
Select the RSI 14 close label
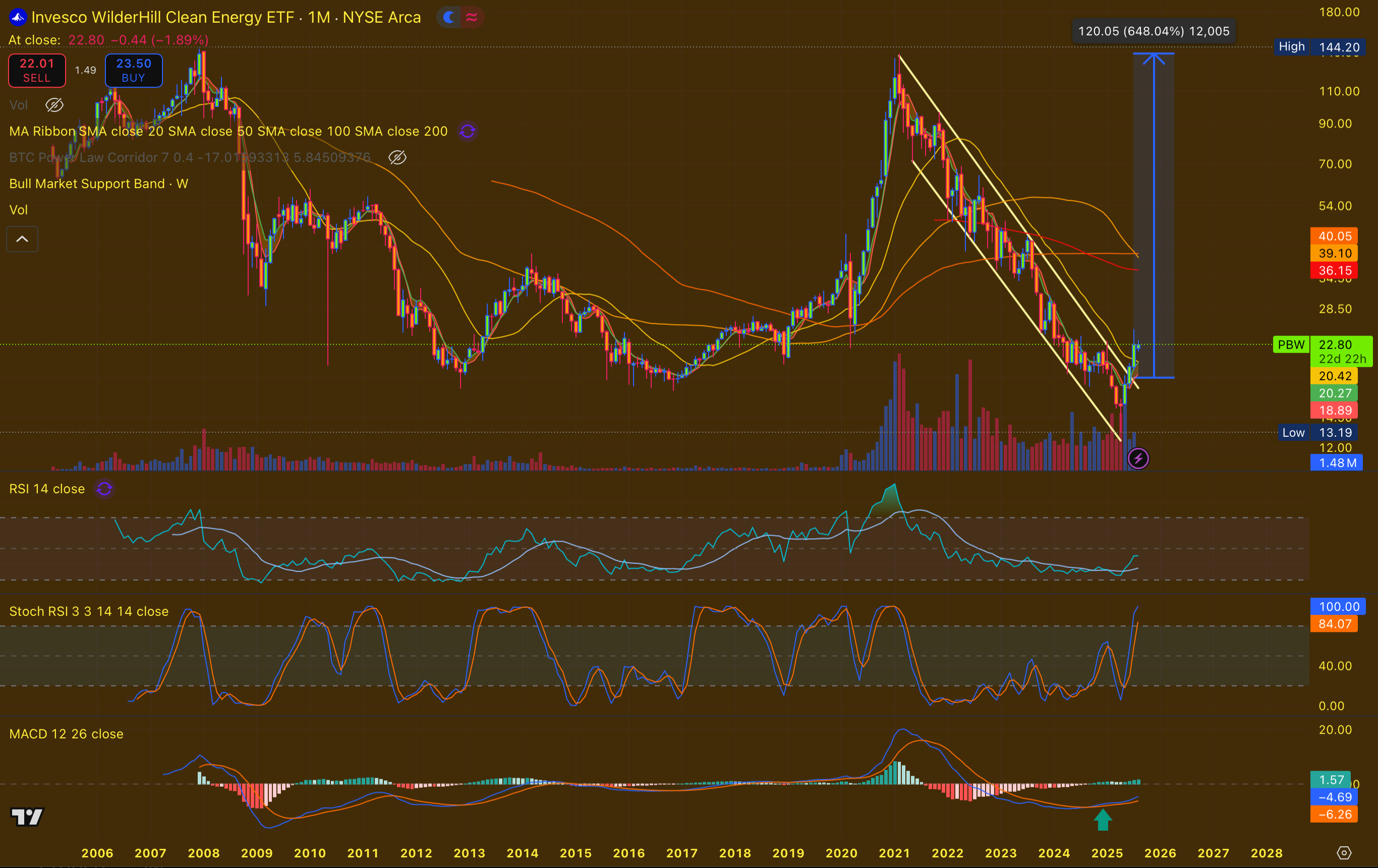click(47, 489)
